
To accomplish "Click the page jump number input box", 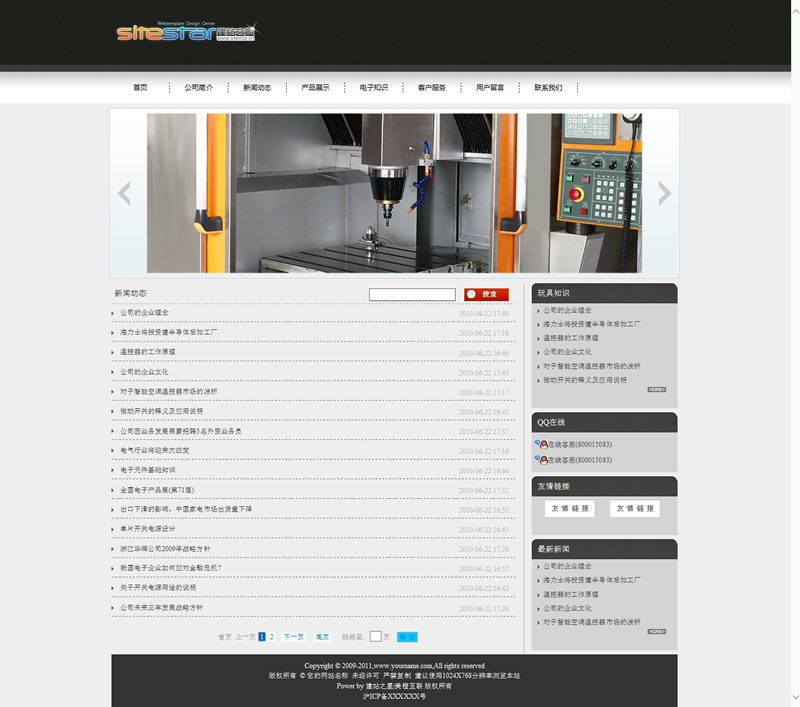I will [376, 636].
